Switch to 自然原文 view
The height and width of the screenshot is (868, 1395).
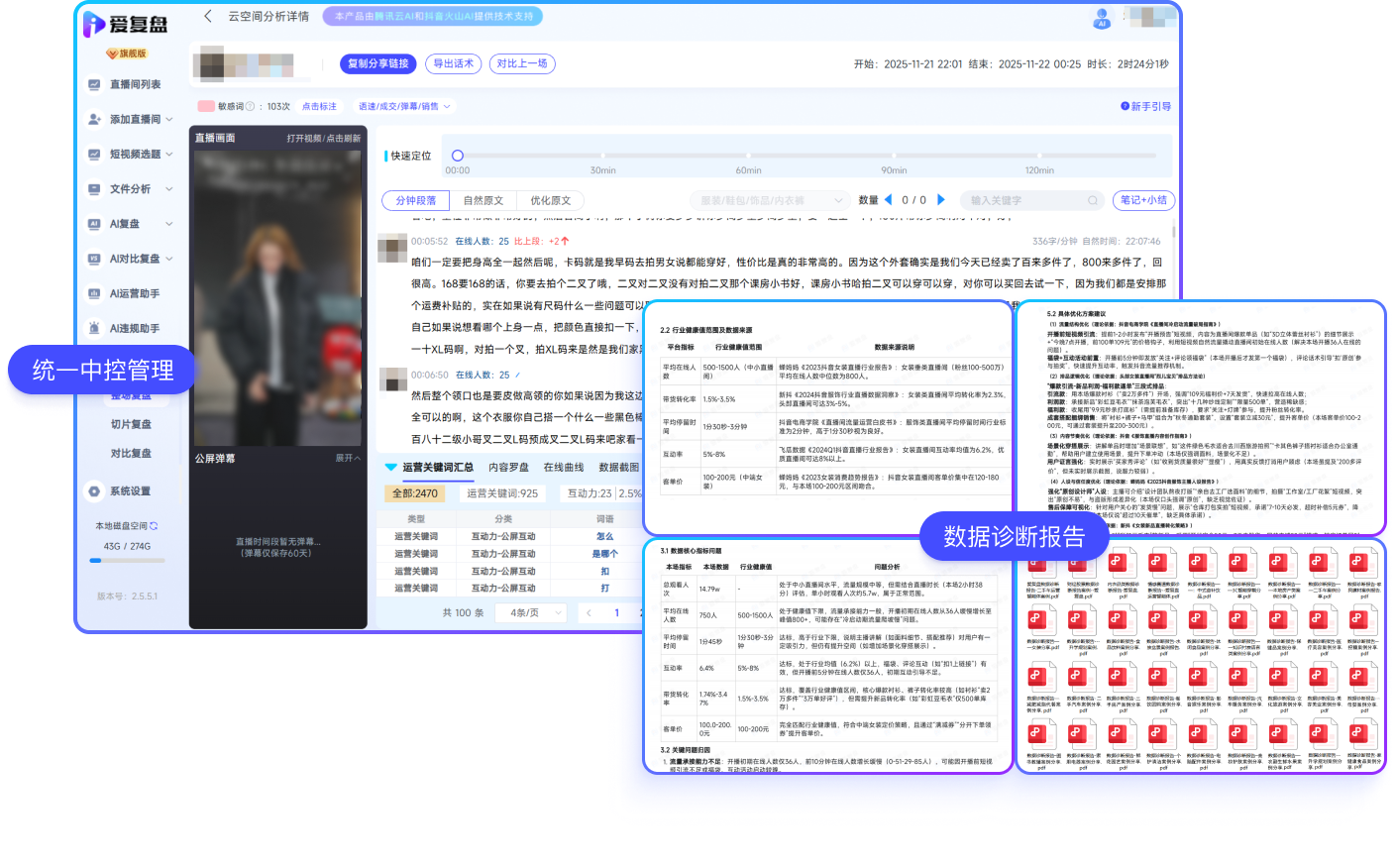click(x=483, y=200)
